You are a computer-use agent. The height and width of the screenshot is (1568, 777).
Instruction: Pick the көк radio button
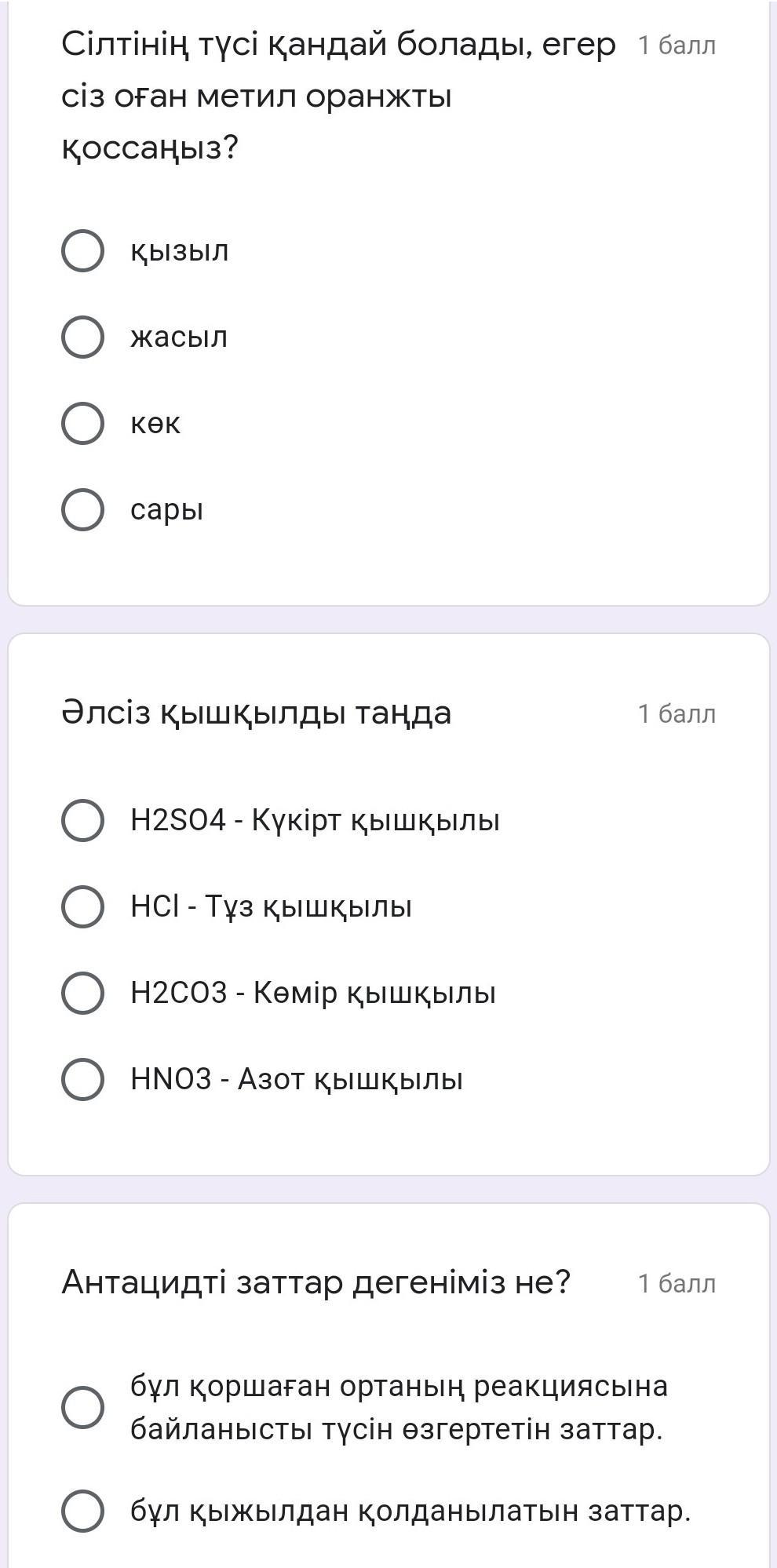[x=82, y=424]
